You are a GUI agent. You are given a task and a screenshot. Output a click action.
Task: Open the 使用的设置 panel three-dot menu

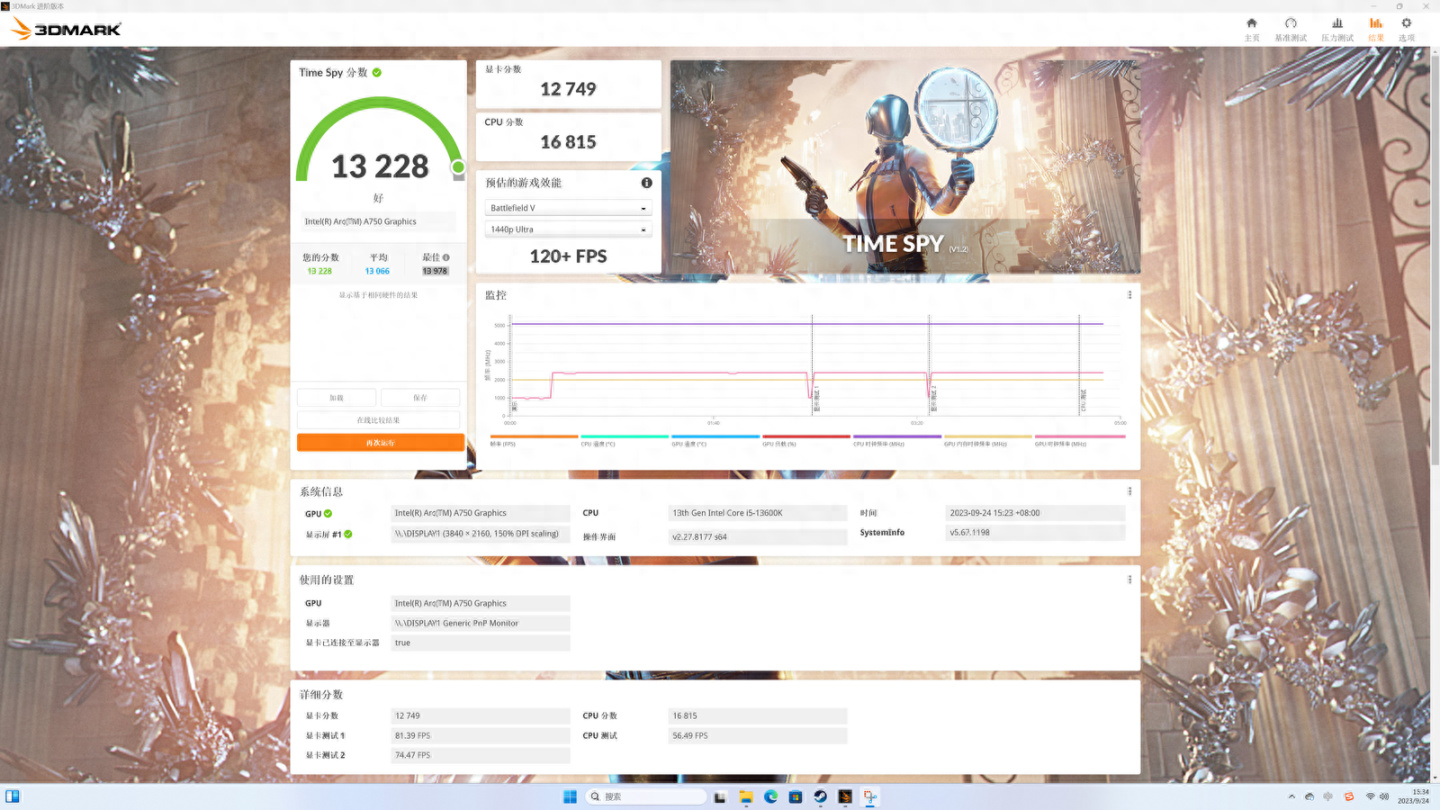(1130, 579)
